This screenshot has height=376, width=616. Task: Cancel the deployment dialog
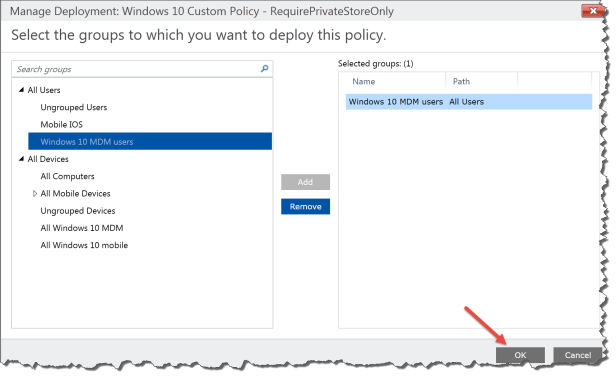coord(578,355)
